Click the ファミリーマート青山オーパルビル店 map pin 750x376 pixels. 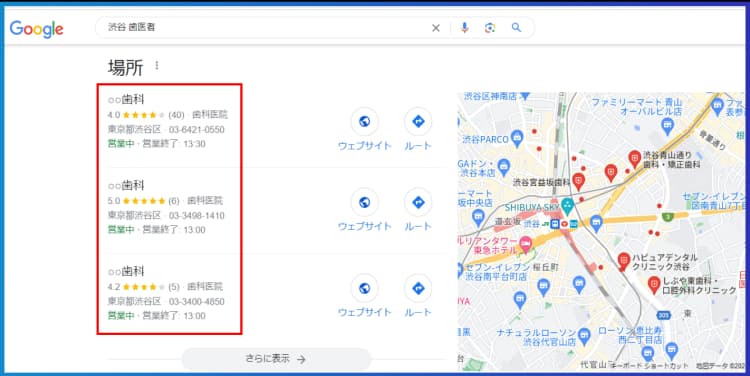pyautogui.click(x=667, y=126)
